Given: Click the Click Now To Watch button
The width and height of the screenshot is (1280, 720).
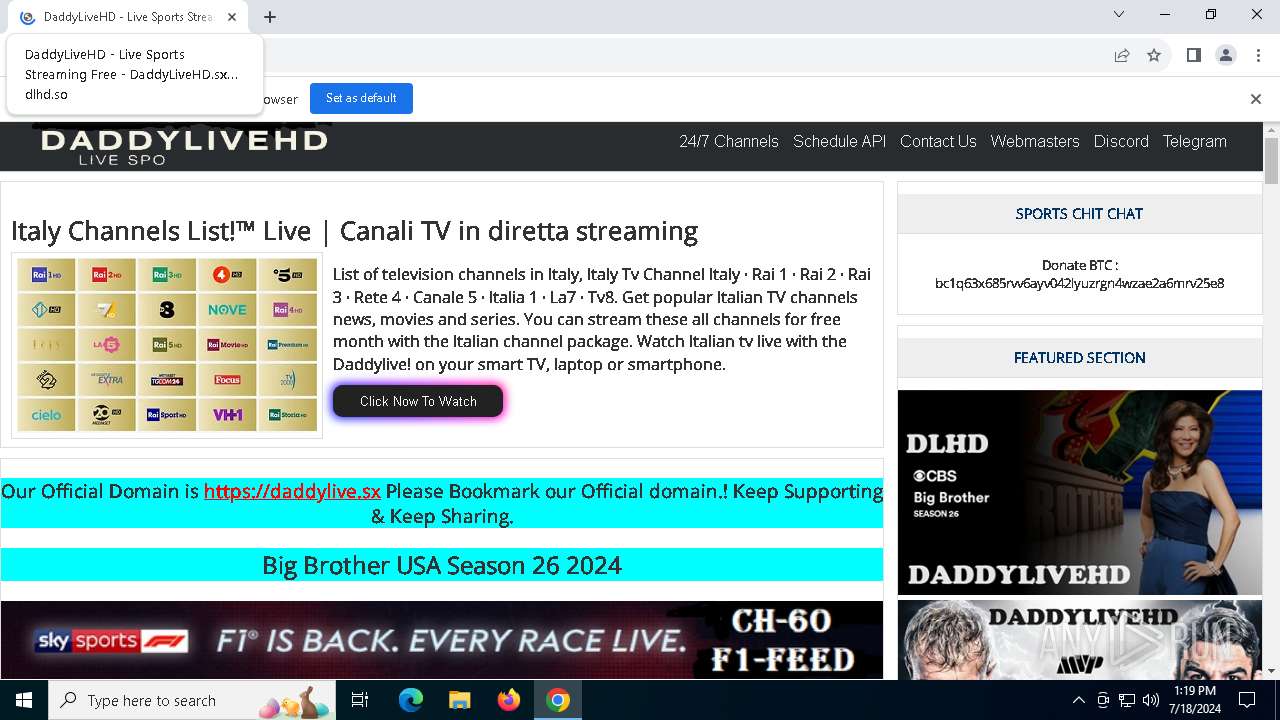Looking at the screenshot, I should pos(418,401).
